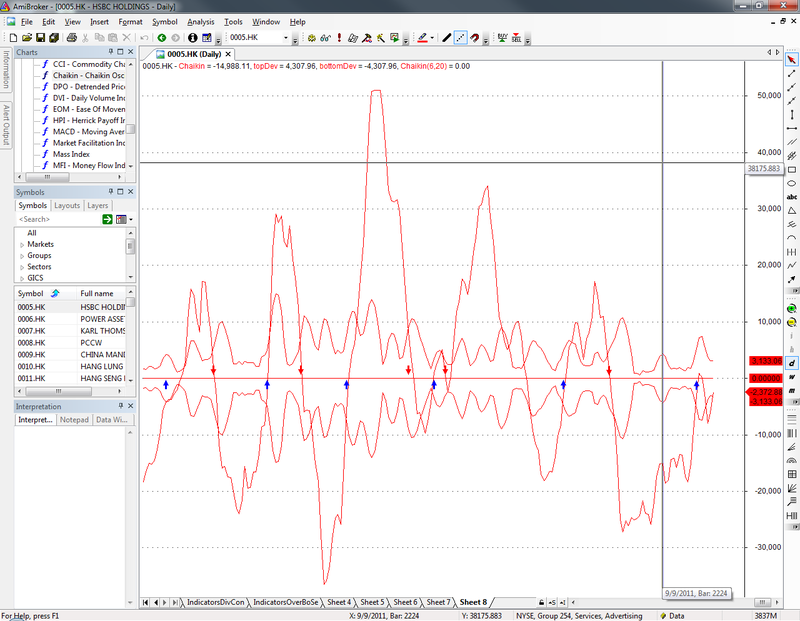Click the Save All icon
The height and width of the screenshot is (621, 800).
point(54,38)
